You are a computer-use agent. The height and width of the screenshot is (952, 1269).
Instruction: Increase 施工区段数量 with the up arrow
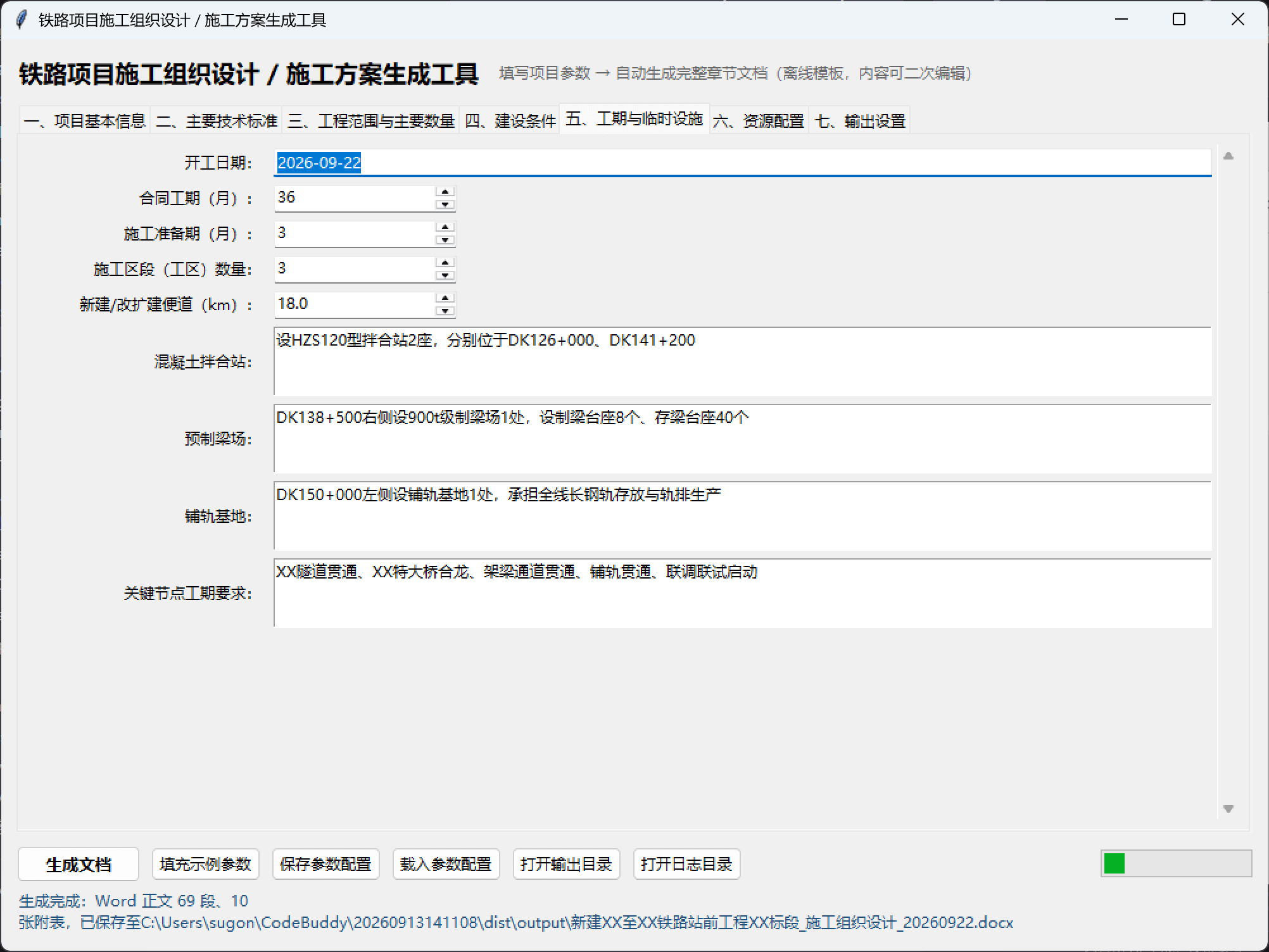click(445, 263)
